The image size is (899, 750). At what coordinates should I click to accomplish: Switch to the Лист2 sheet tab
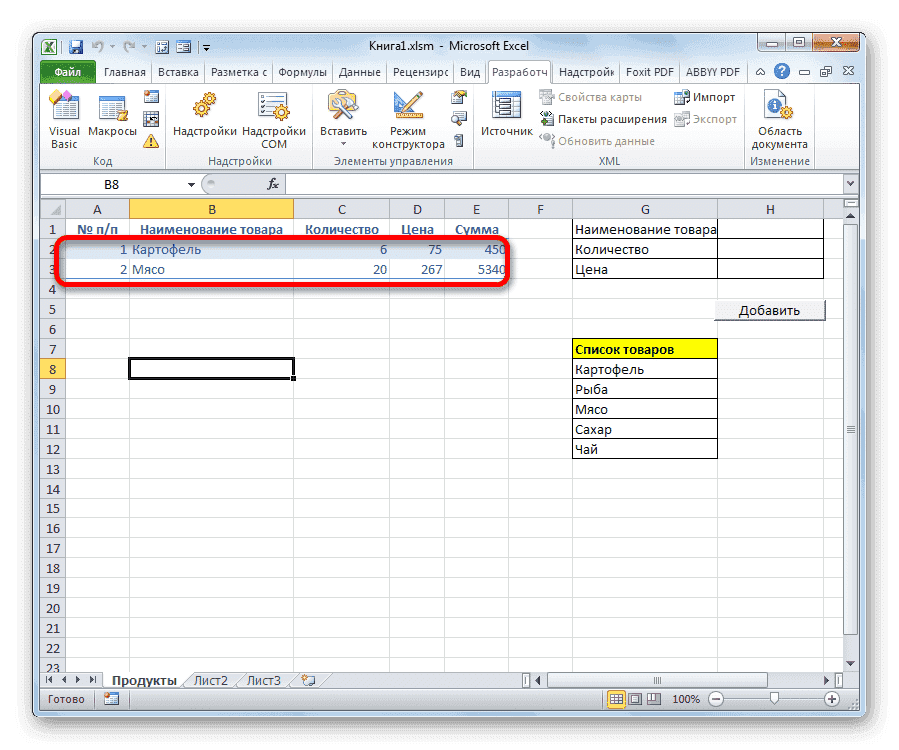point(211,679)
